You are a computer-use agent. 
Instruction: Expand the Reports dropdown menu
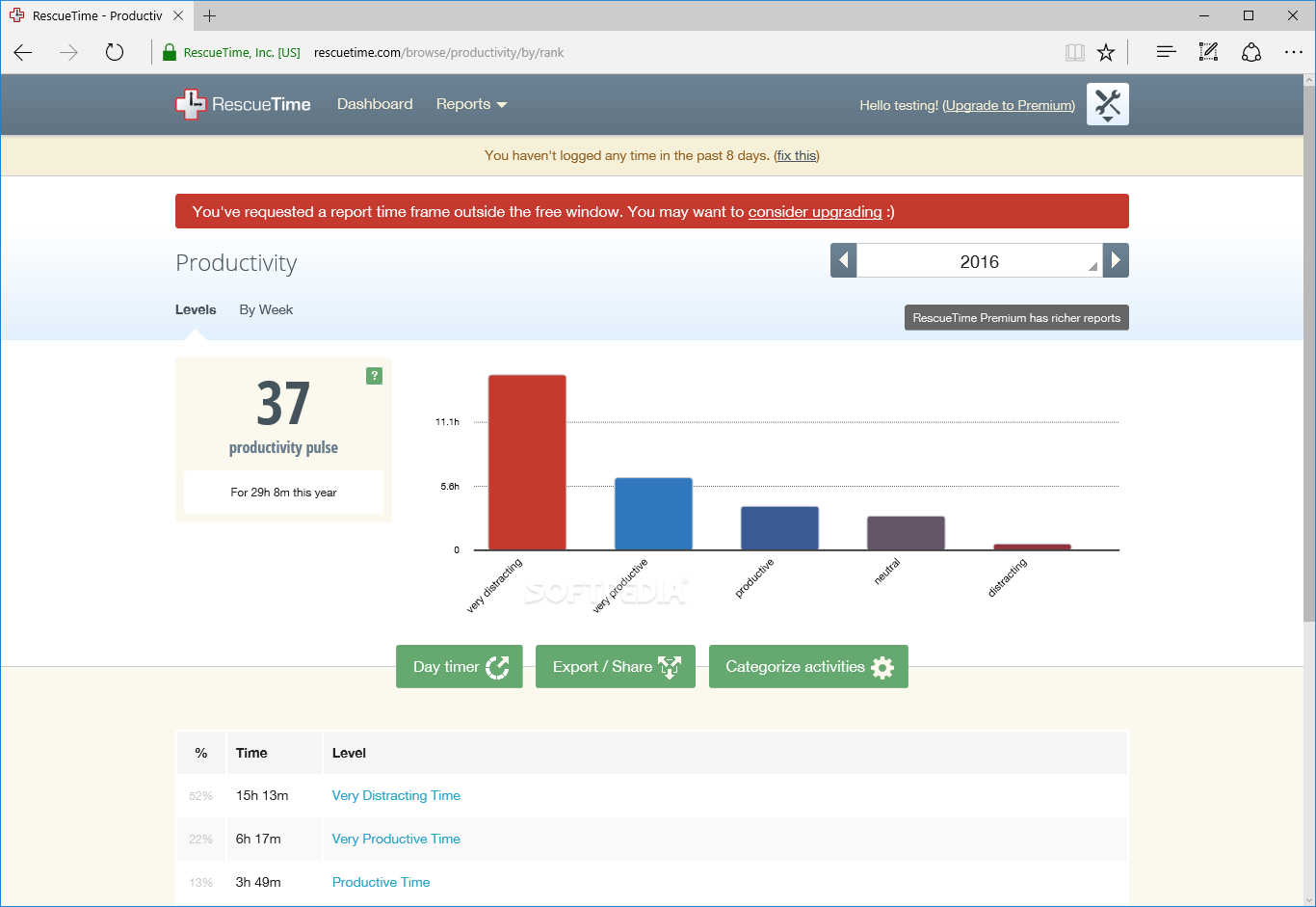click(x=471, y=104)
